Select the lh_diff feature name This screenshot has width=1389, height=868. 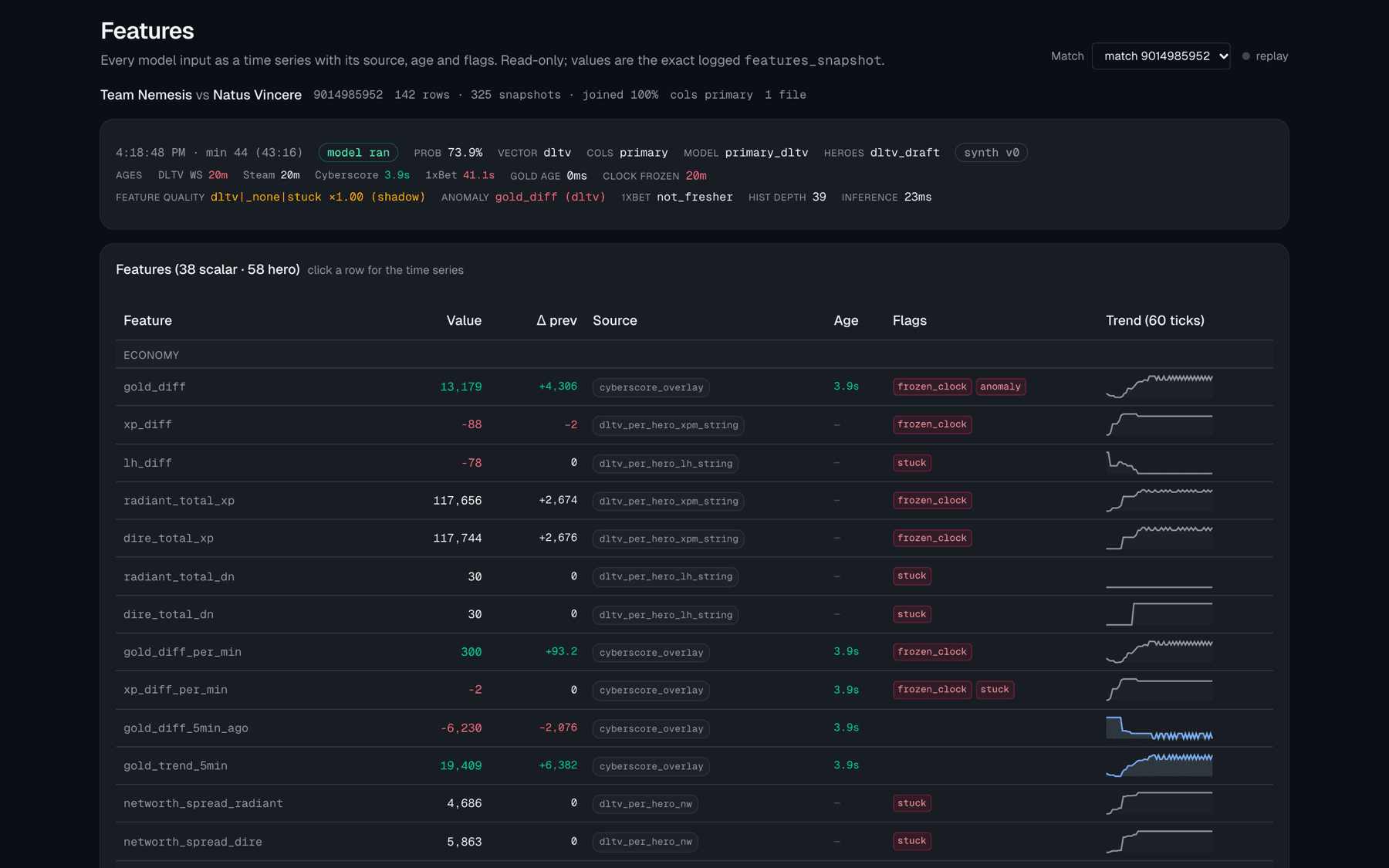(147, 463)
